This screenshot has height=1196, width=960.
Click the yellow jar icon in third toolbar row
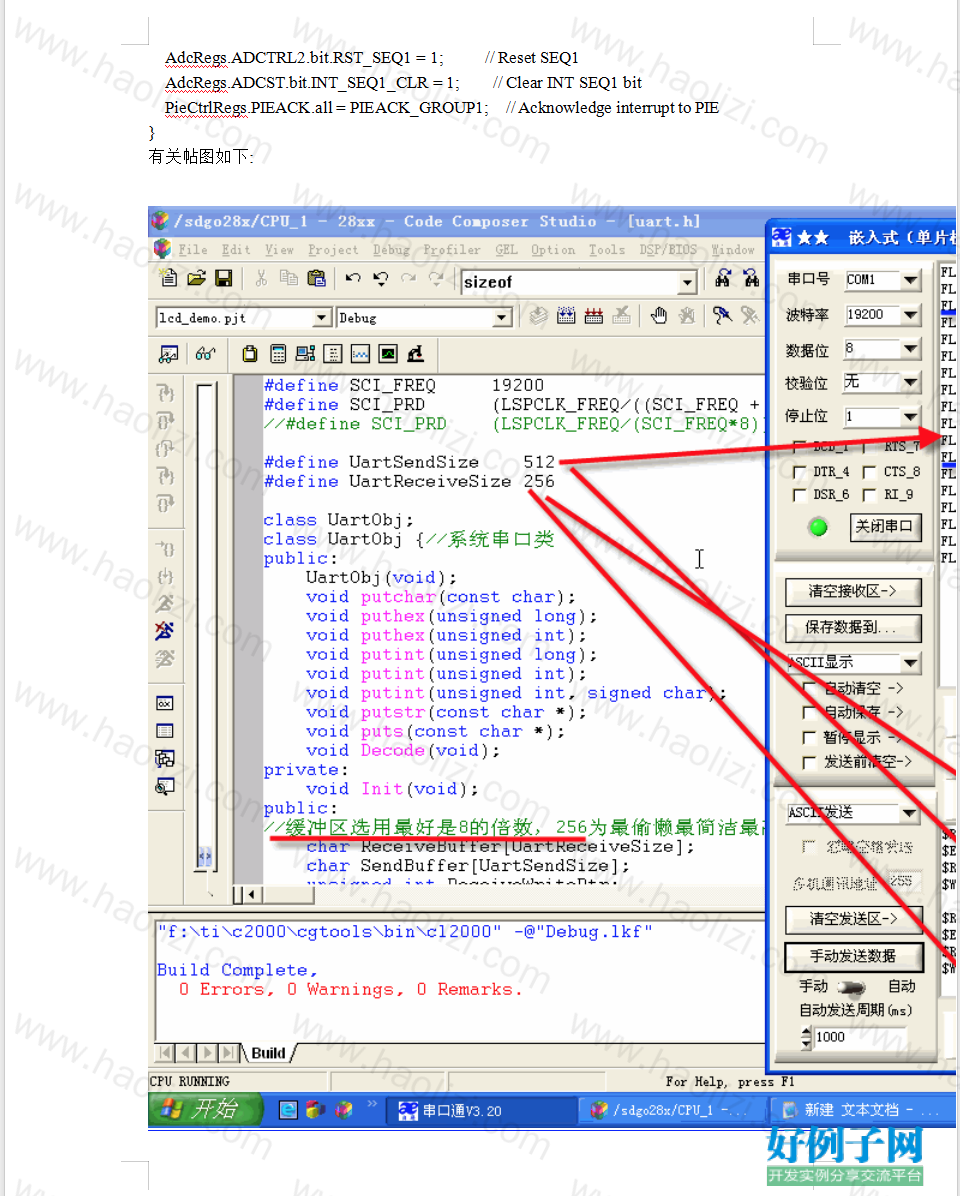click(x=249, y=354)
